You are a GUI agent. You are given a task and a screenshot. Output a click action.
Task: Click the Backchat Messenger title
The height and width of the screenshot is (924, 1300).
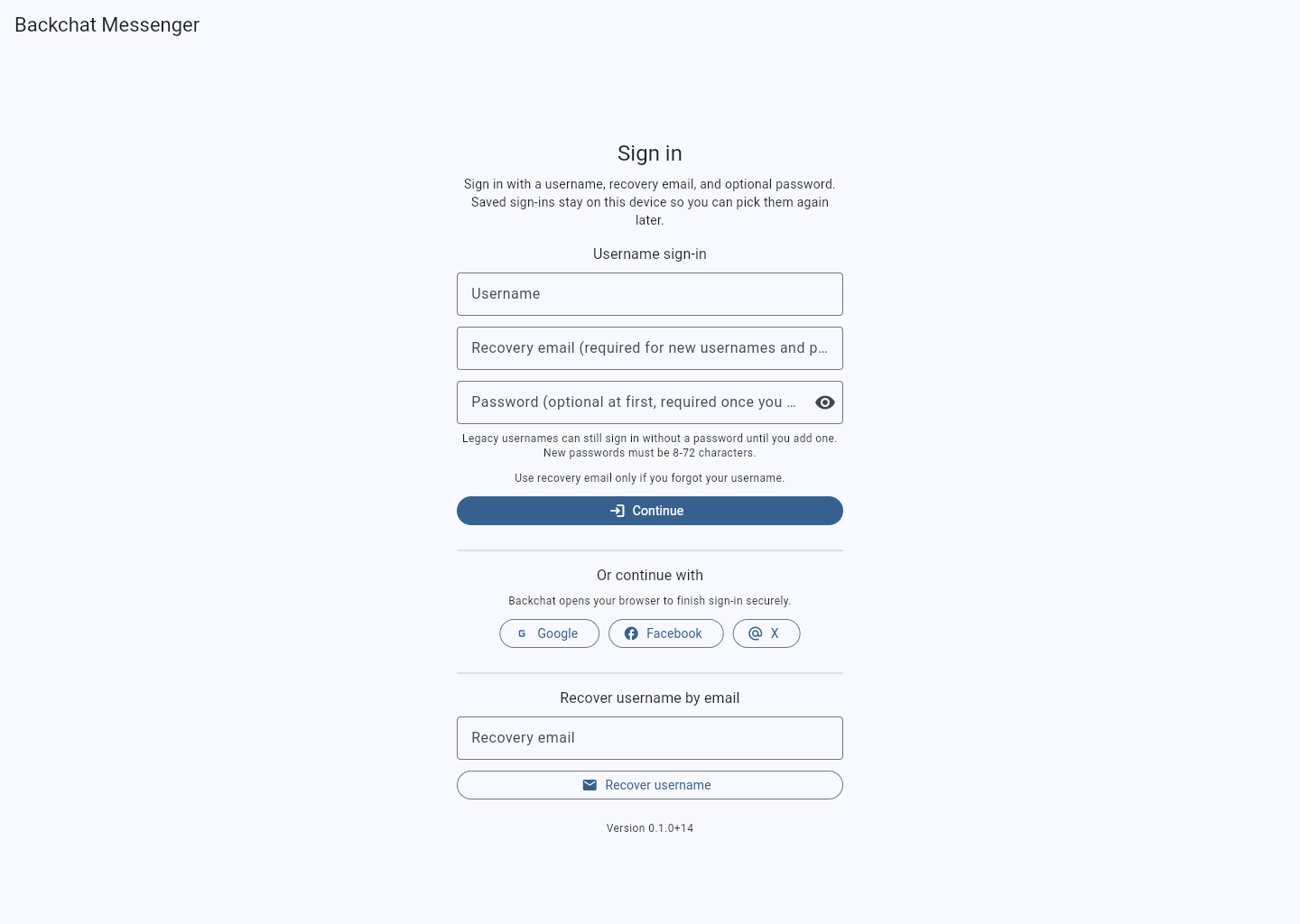(107, 24)
